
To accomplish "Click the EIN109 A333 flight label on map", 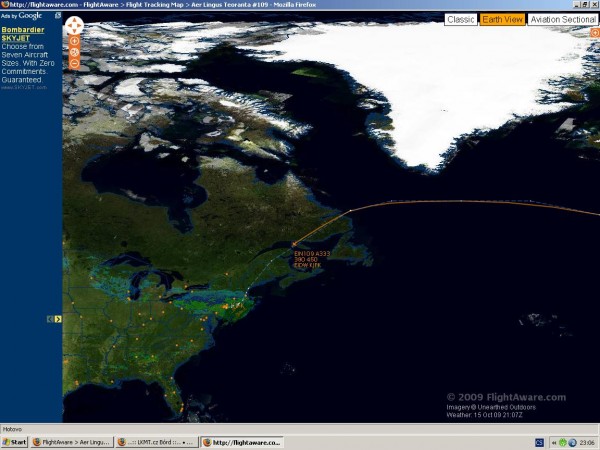I will coord(312,253).
